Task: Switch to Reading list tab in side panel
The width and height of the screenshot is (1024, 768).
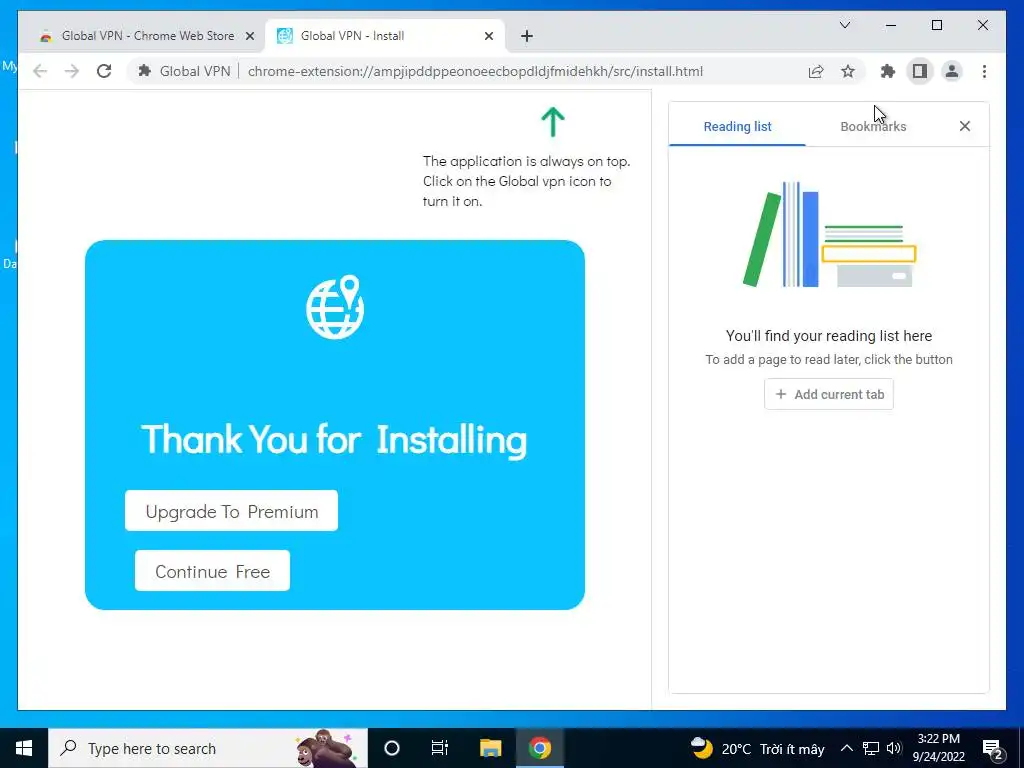Action: (x=737, y=127)
